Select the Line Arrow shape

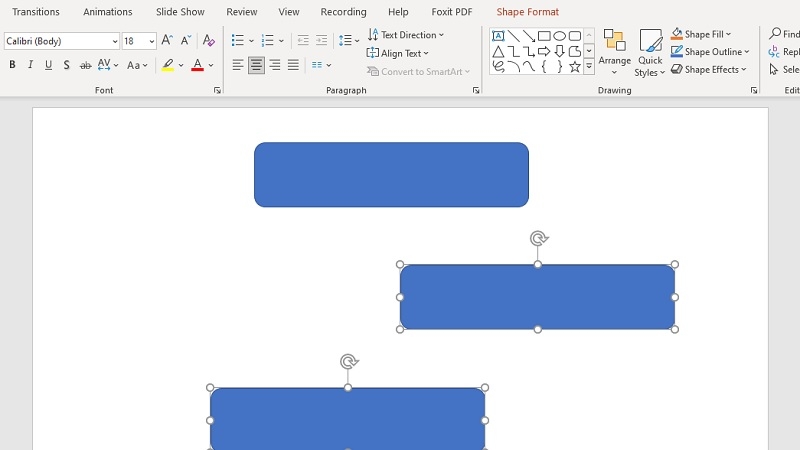point(529,36)
